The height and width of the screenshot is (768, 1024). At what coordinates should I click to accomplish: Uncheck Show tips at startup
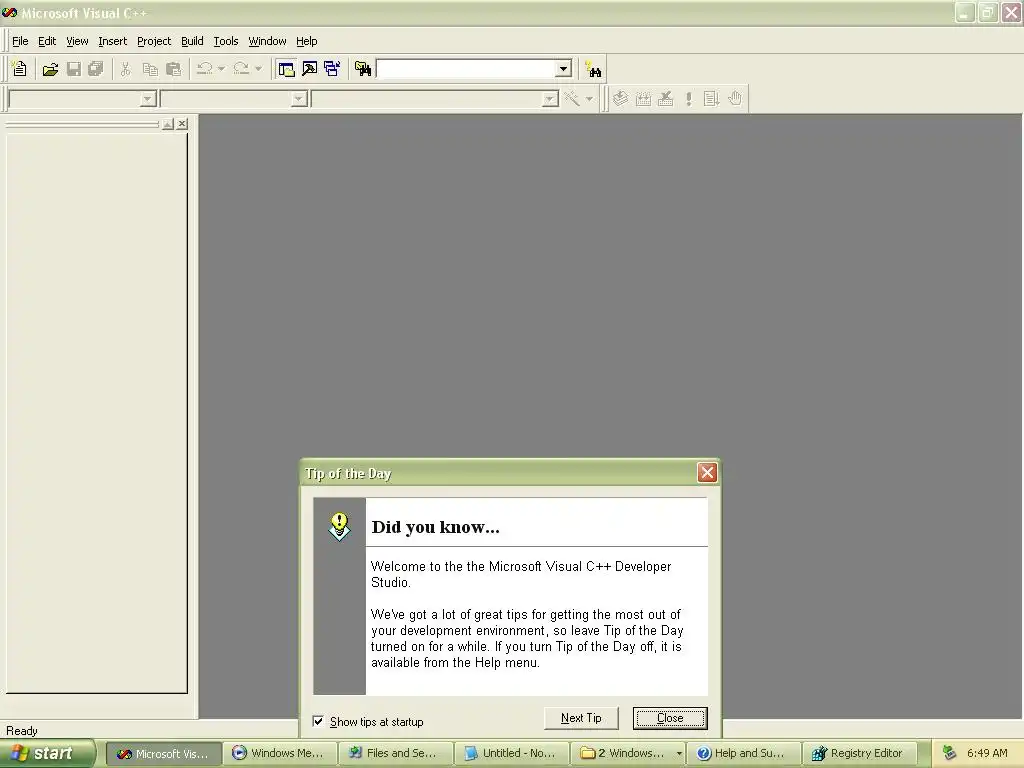point(318,721)
